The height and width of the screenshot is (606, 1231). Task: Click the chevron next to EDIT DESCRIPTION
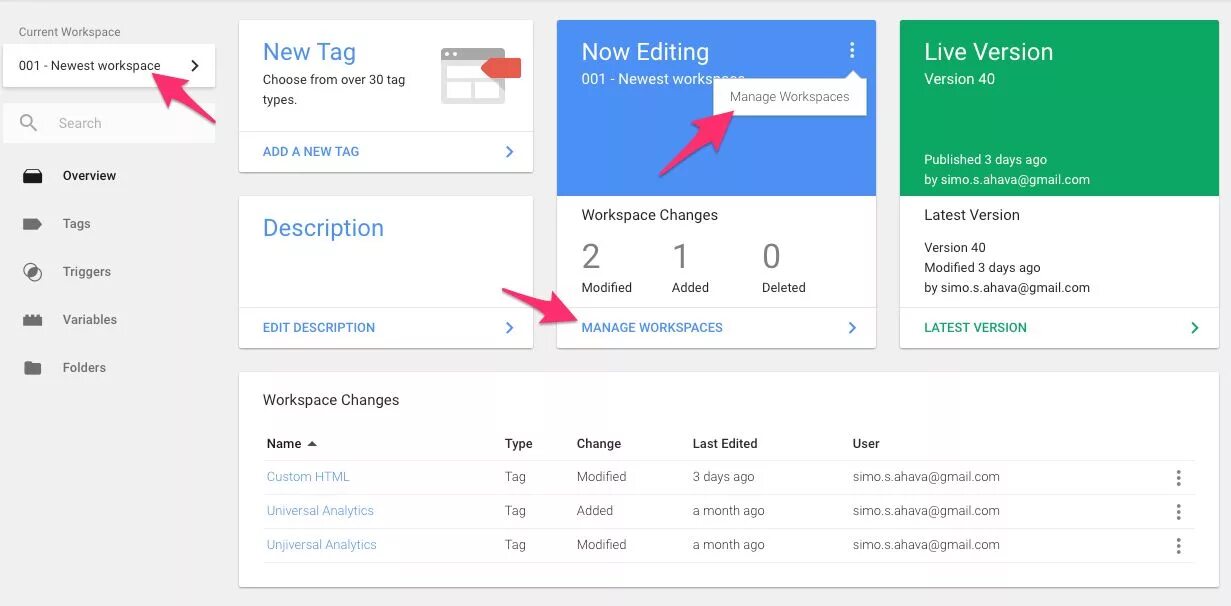click(x=509, y=328)
